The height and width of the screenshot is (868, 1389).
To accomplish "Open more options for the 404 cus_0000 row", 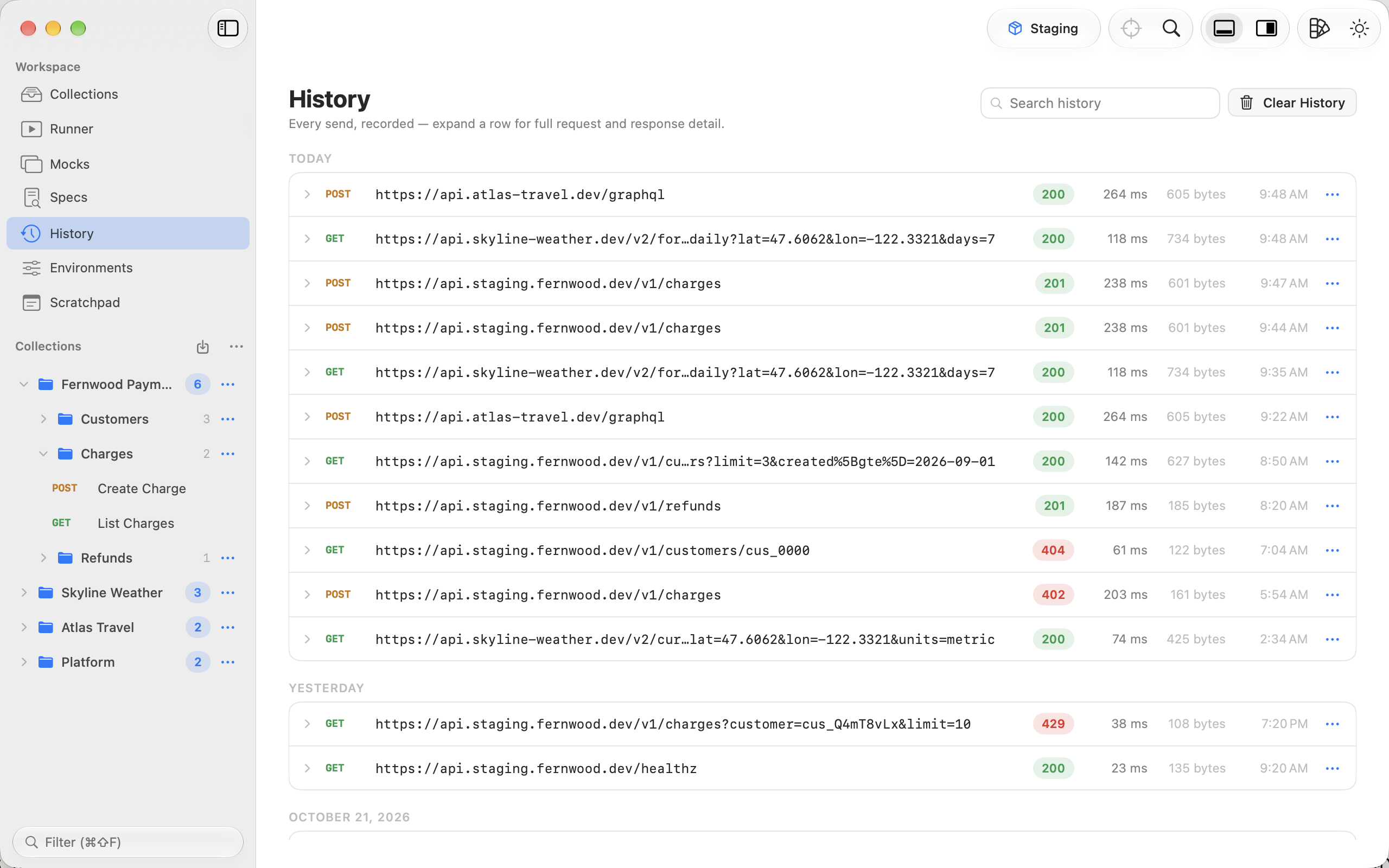I will click(x=1332, y=551).
